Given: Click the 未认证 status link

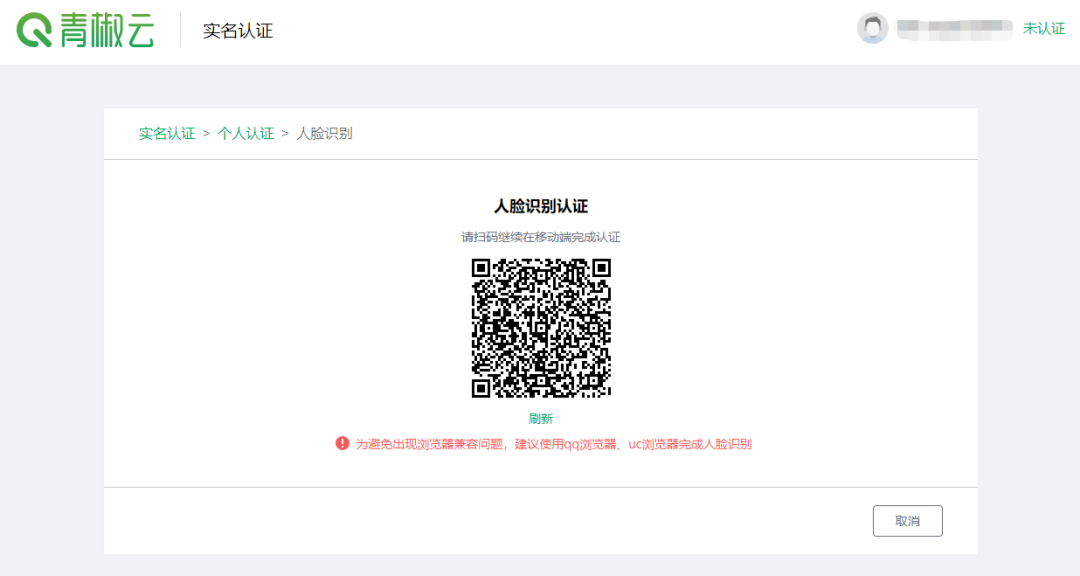Looking at the screenshot, I should click(x=1043, y=29).
